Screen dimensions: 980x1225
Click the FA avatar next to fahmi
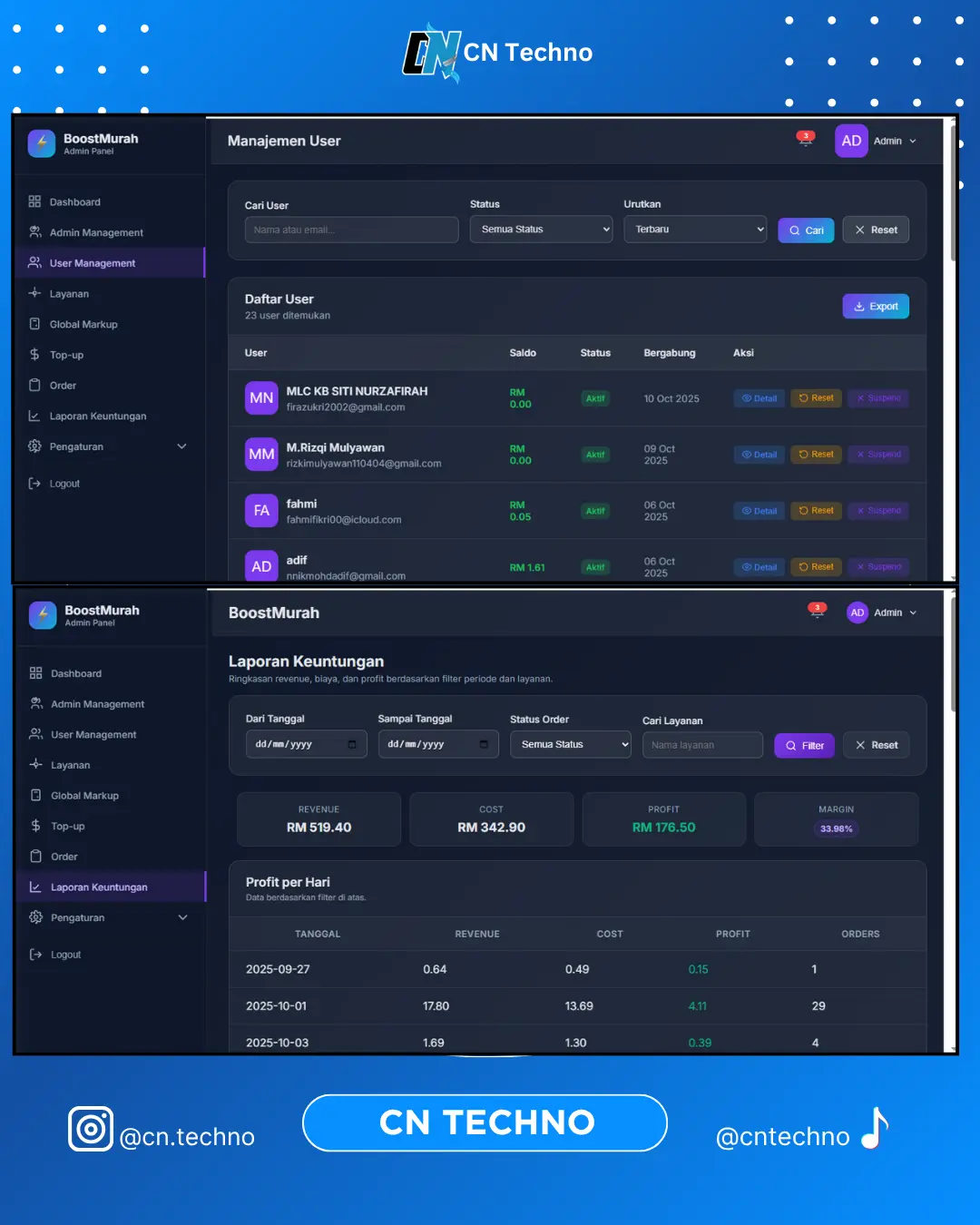(x=261, y=511)
